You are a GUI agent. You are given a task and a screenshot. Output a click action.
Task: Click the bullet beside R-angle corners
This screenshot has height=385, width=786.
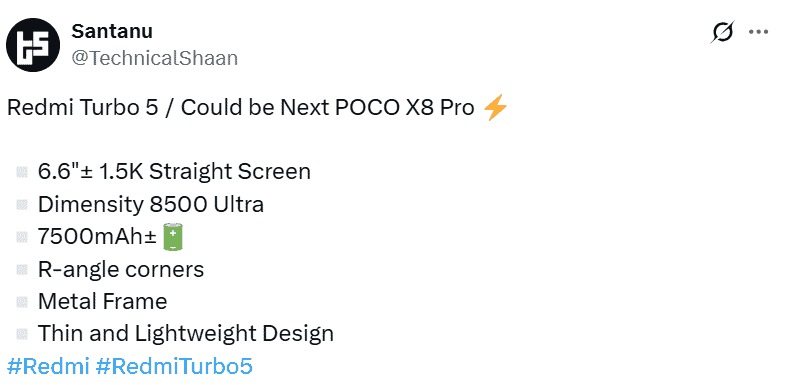(22, 270)
